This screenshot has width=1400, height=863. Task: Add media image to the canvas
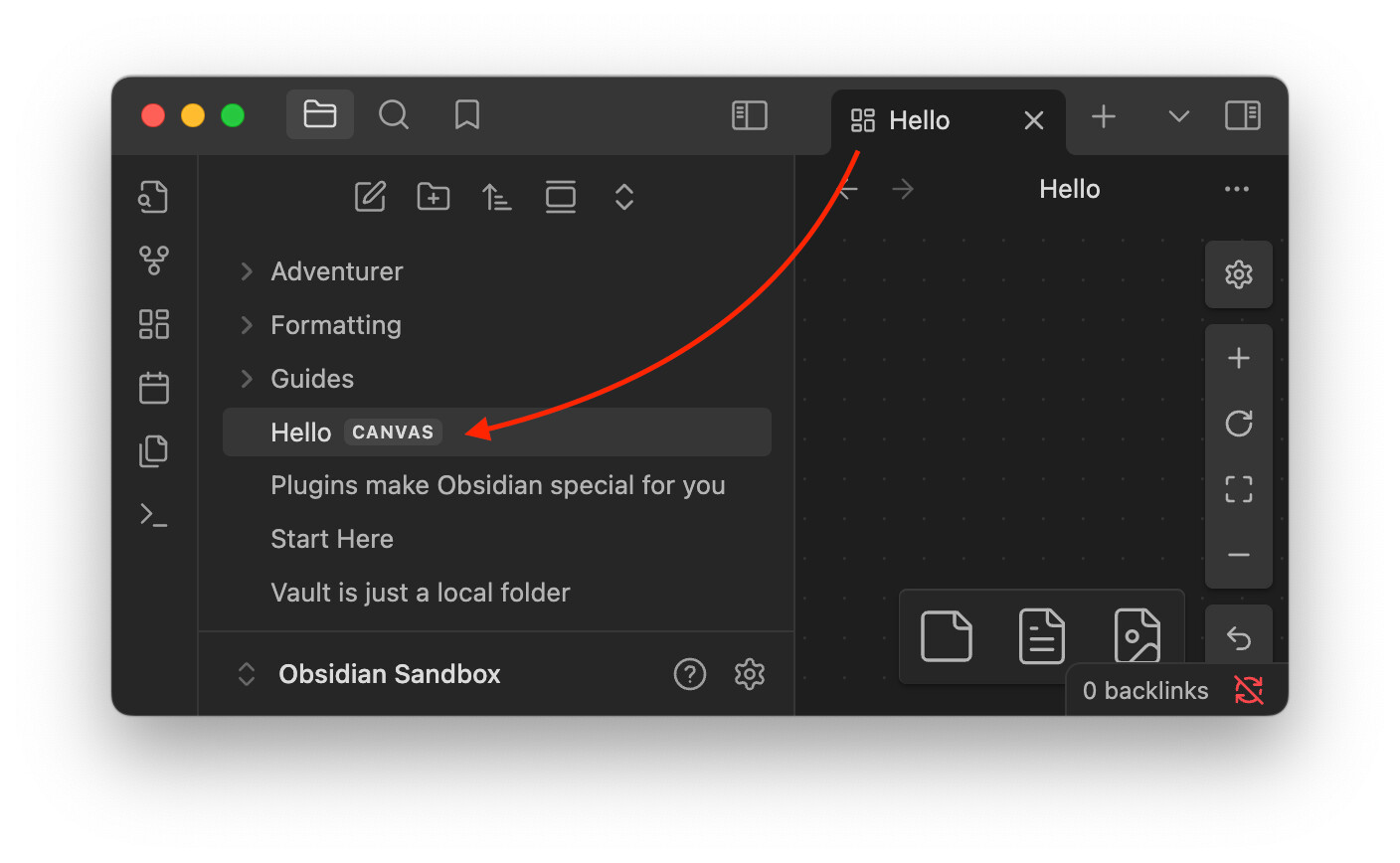tap(1137, 636)
